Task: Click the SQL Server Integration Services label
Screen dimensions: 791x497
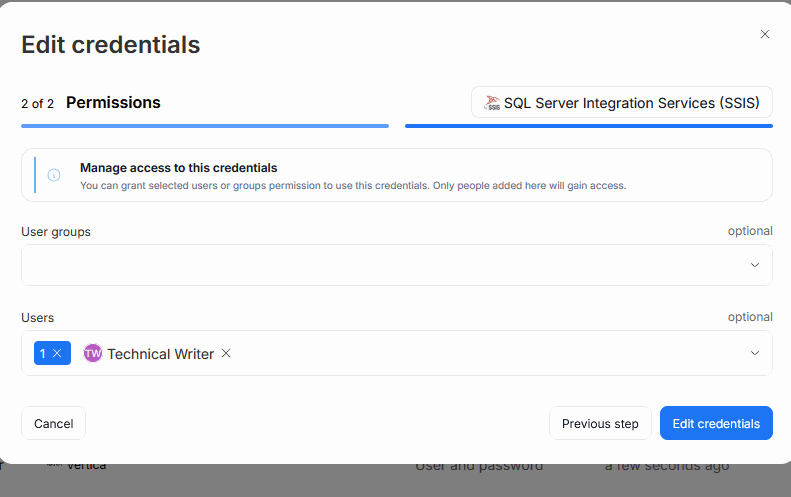Action: (631, 103)
